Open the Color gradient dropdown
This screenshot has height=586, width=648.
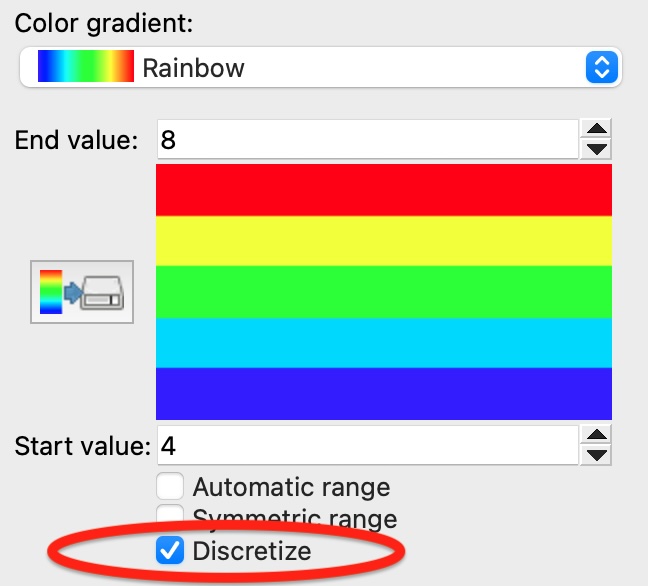tap(320, 67)
